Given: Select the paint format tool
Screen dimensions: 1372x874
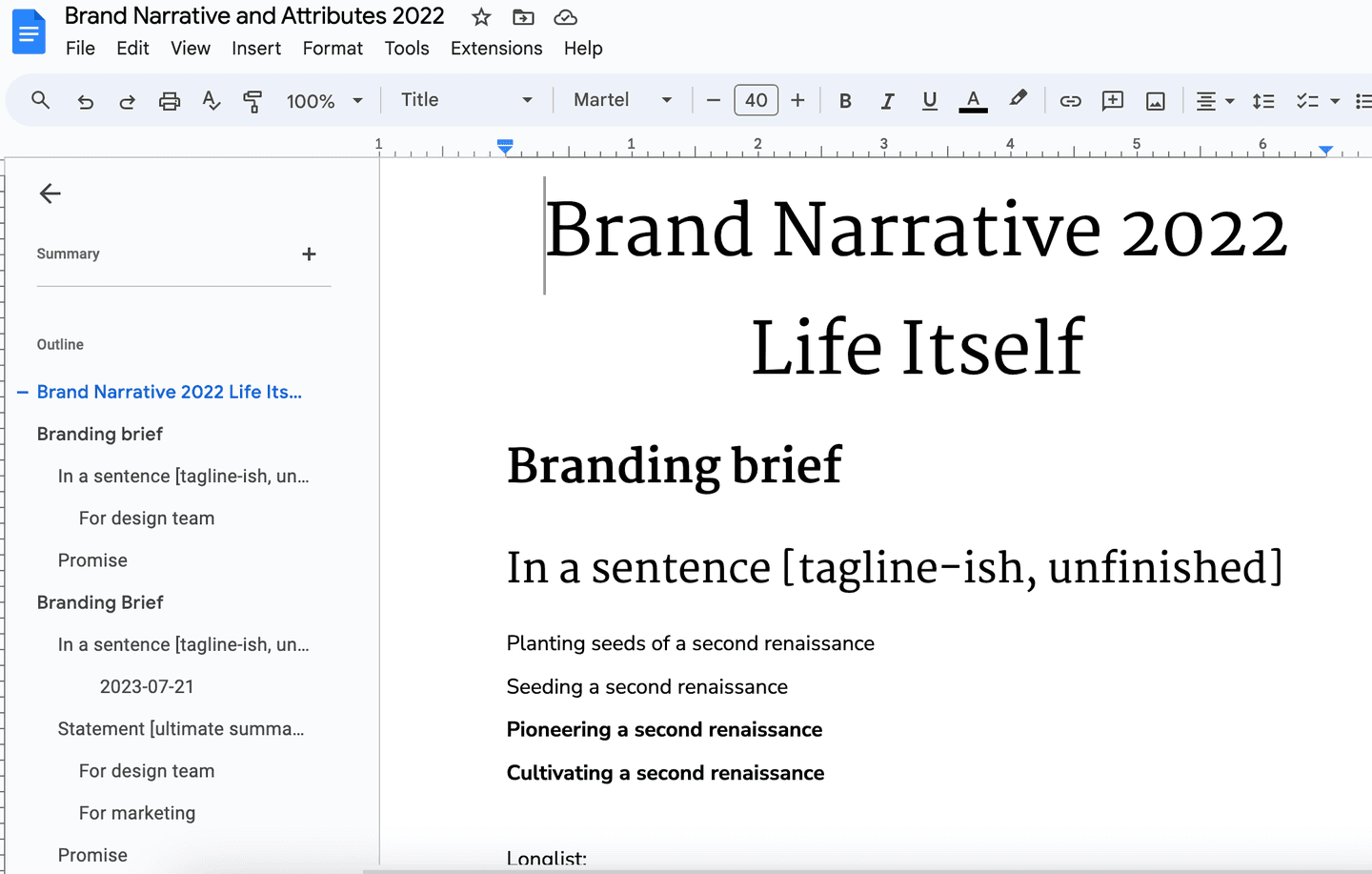Looking at the screenshot, I should pos(252,100).
